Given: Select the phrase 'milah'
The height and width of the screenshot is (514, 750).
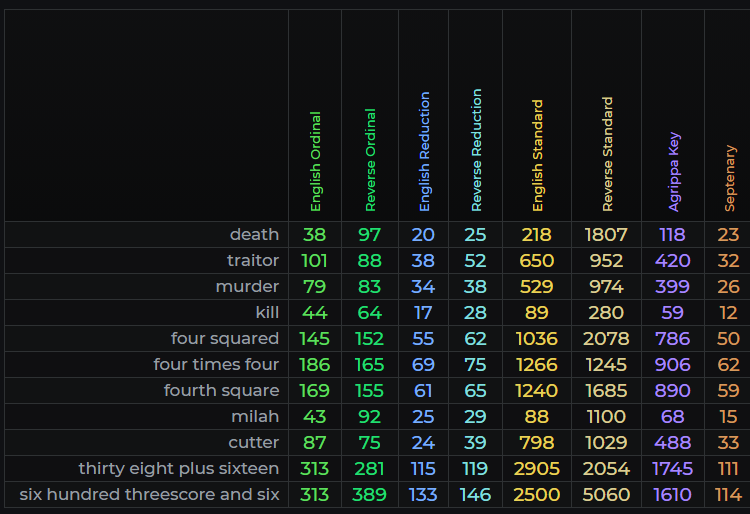Looking at the screenshot, I should 255,416.
